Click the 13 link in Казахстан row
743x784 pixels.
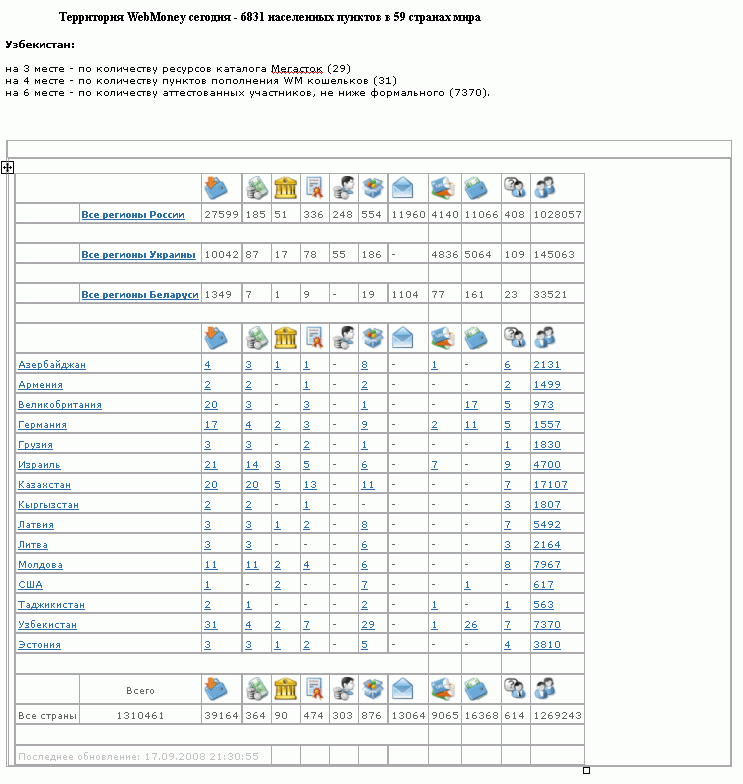(310, 484)
